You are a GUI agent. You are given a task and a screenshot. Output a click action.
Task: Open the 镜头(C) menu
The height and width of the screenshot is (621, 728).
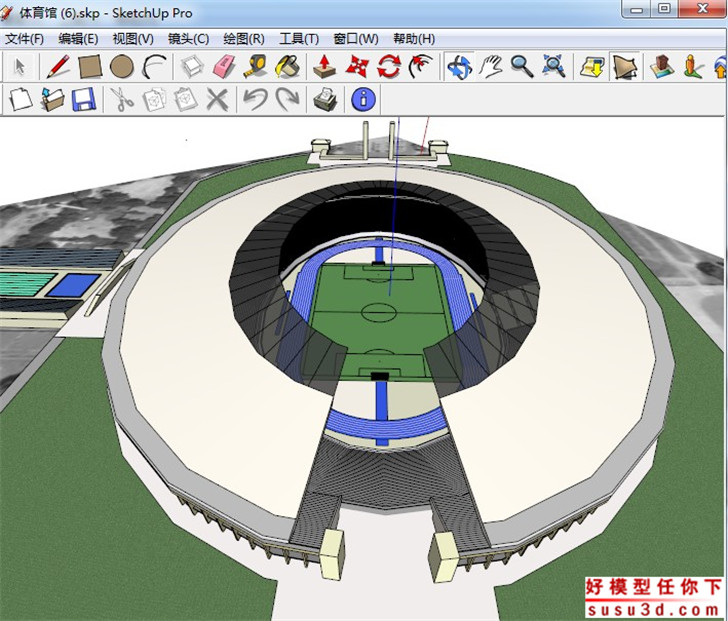tap(188, 39)
